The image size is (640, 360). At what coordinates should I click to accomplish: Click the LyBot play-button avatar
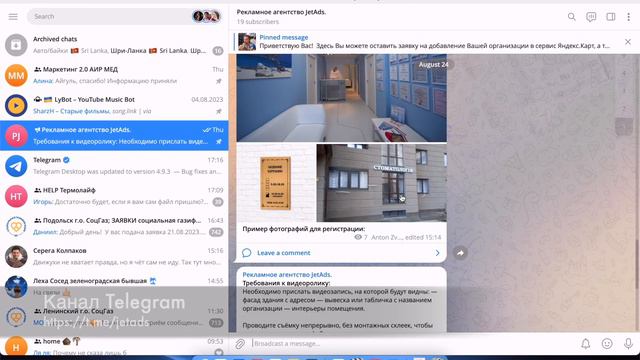[x=16, y=106]
